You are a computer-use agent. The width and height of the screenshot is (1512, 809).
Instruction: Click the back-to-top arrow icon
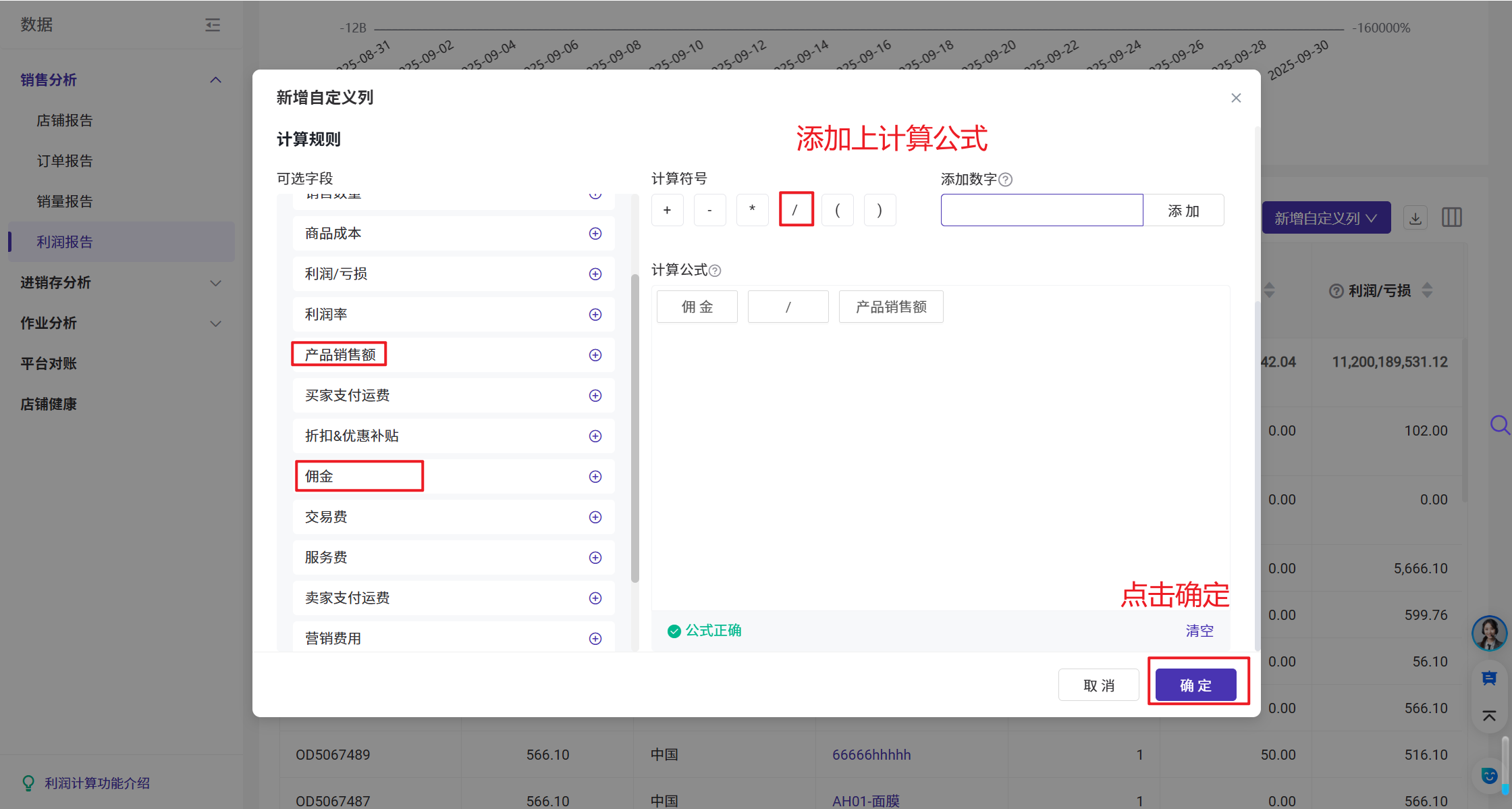pos(1489,716)
